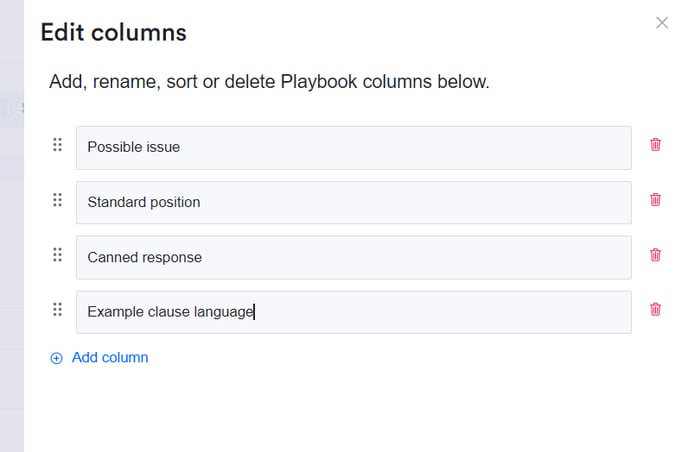Click empty panel area below Add column
Image resolution: width=688 pixels, height=452 pixels.
(350, 410)
